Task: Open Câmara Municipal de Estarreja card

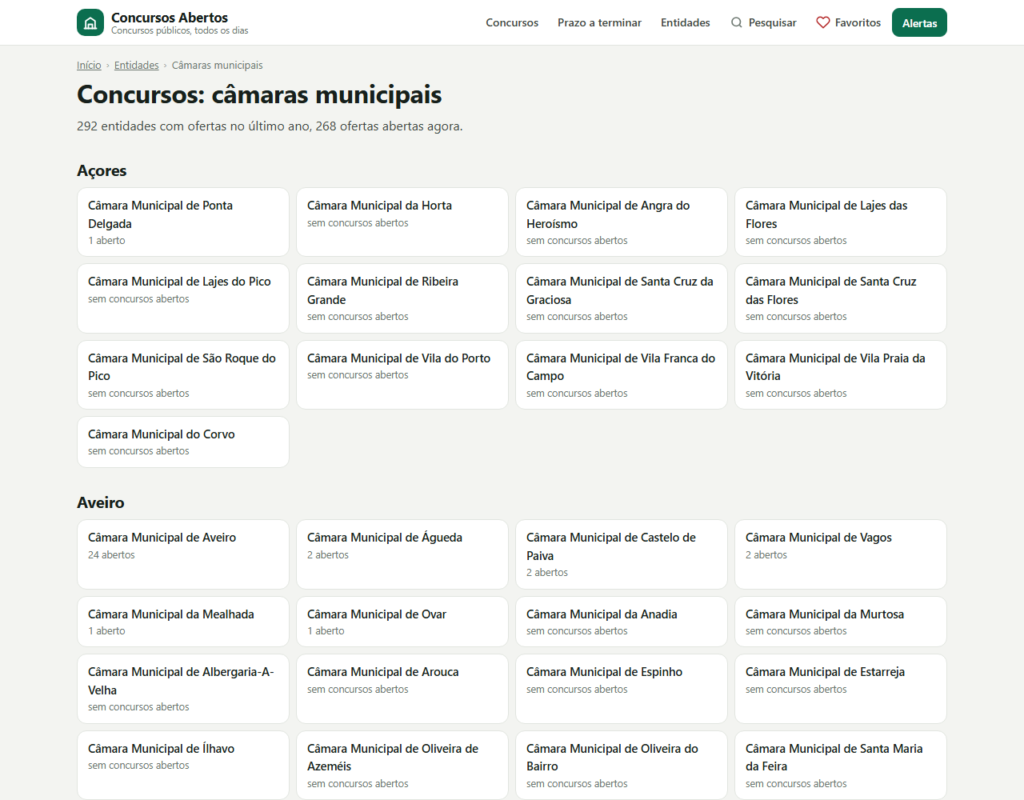Action: click(x=840, y=689)
